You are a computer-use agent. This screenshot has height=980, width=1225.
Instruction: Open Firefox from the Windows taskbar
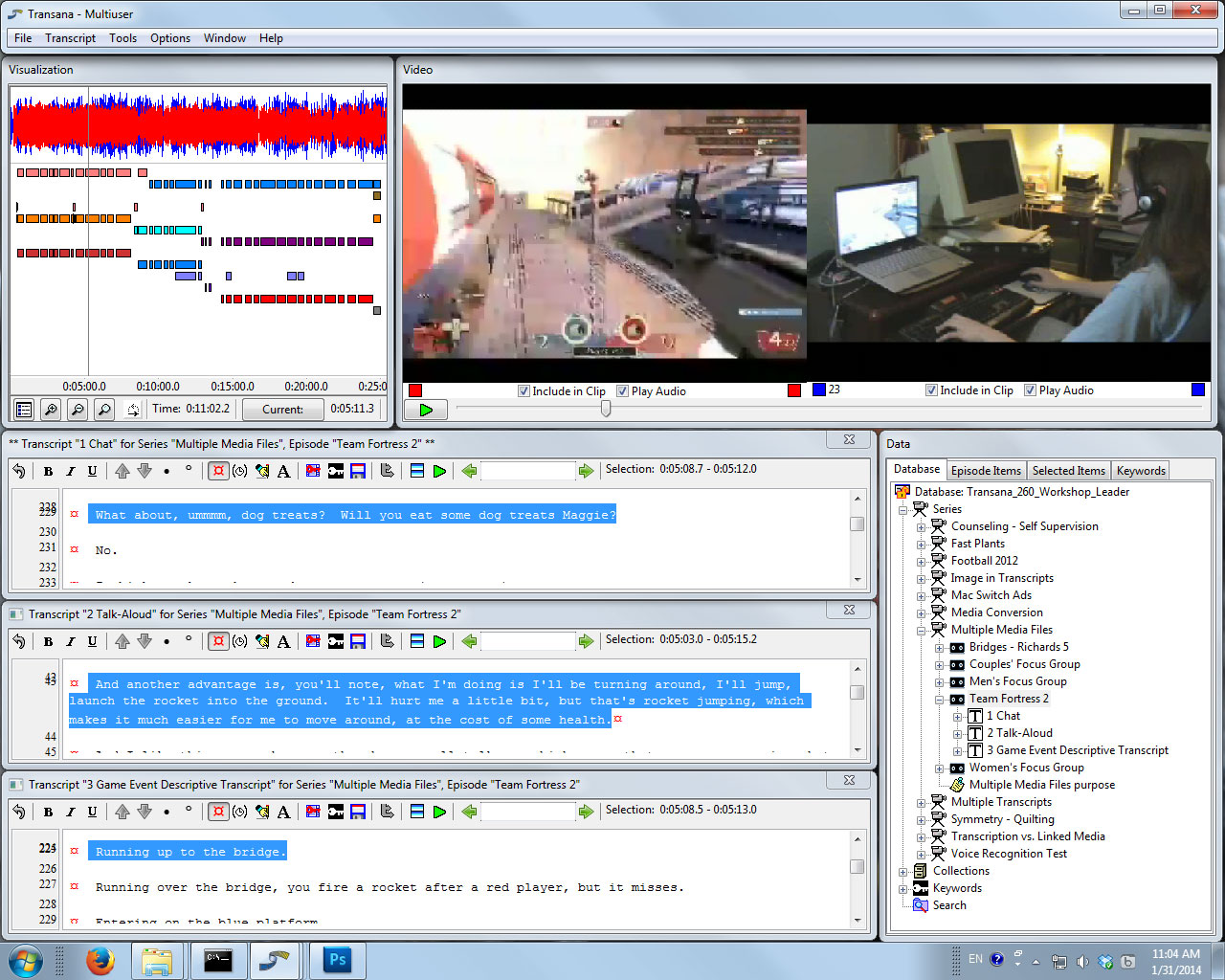click(100, 960)
